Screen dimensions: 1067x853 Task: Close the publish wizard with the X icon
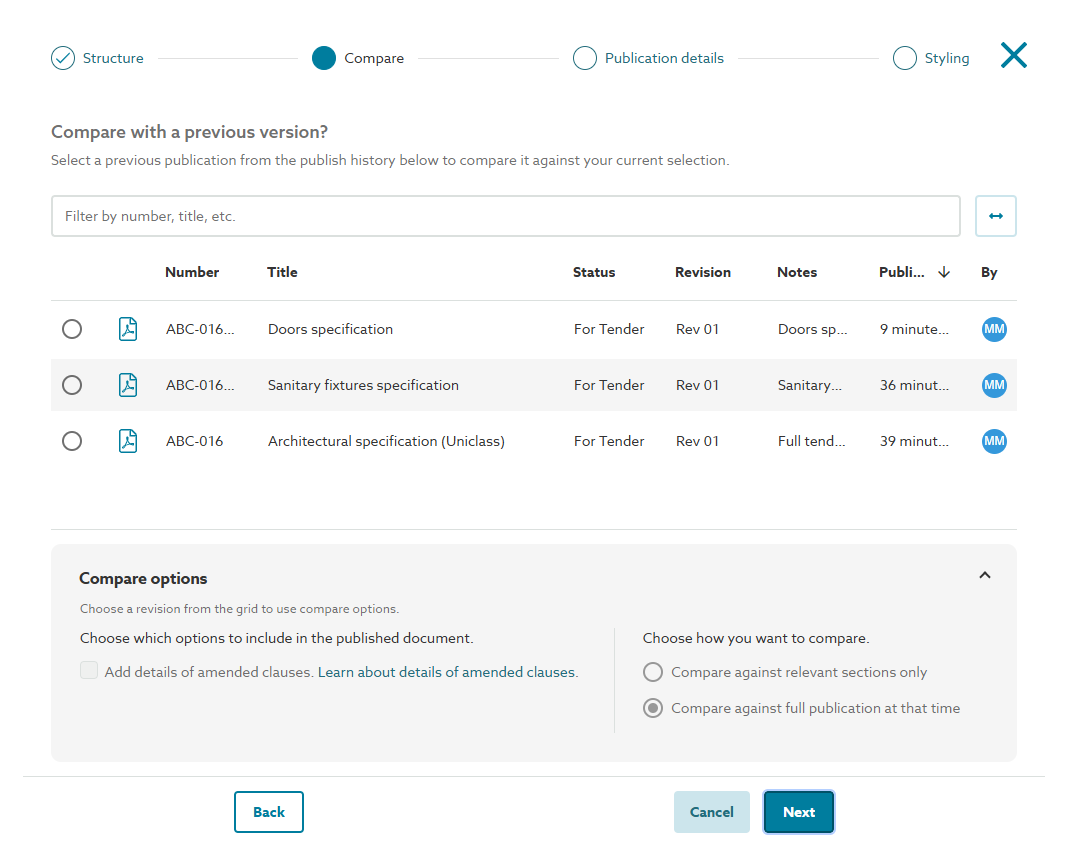(1013, 56)
